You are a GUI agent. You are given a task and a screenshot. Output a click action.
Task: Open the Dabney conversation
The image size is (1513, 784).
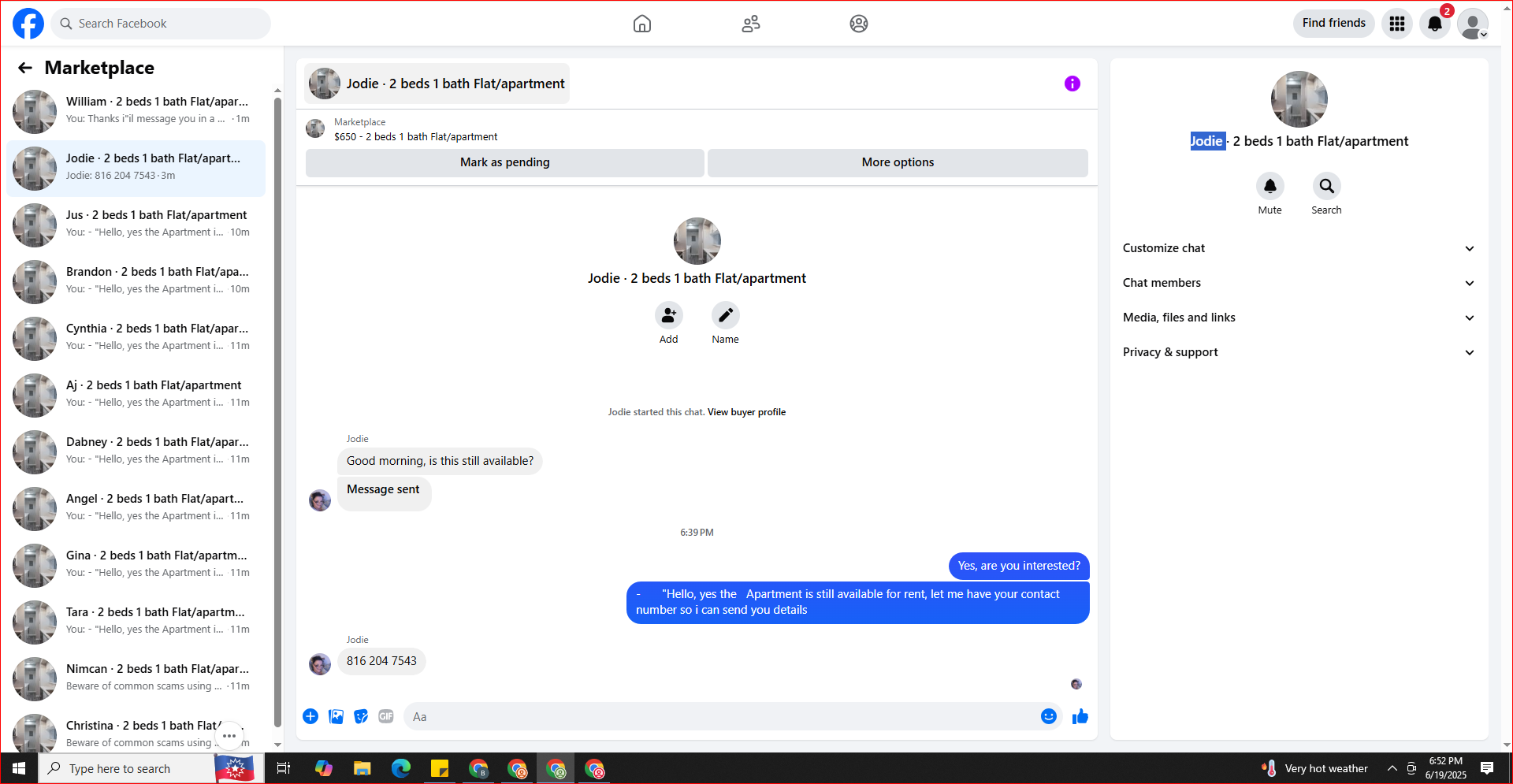pos(136,452)
